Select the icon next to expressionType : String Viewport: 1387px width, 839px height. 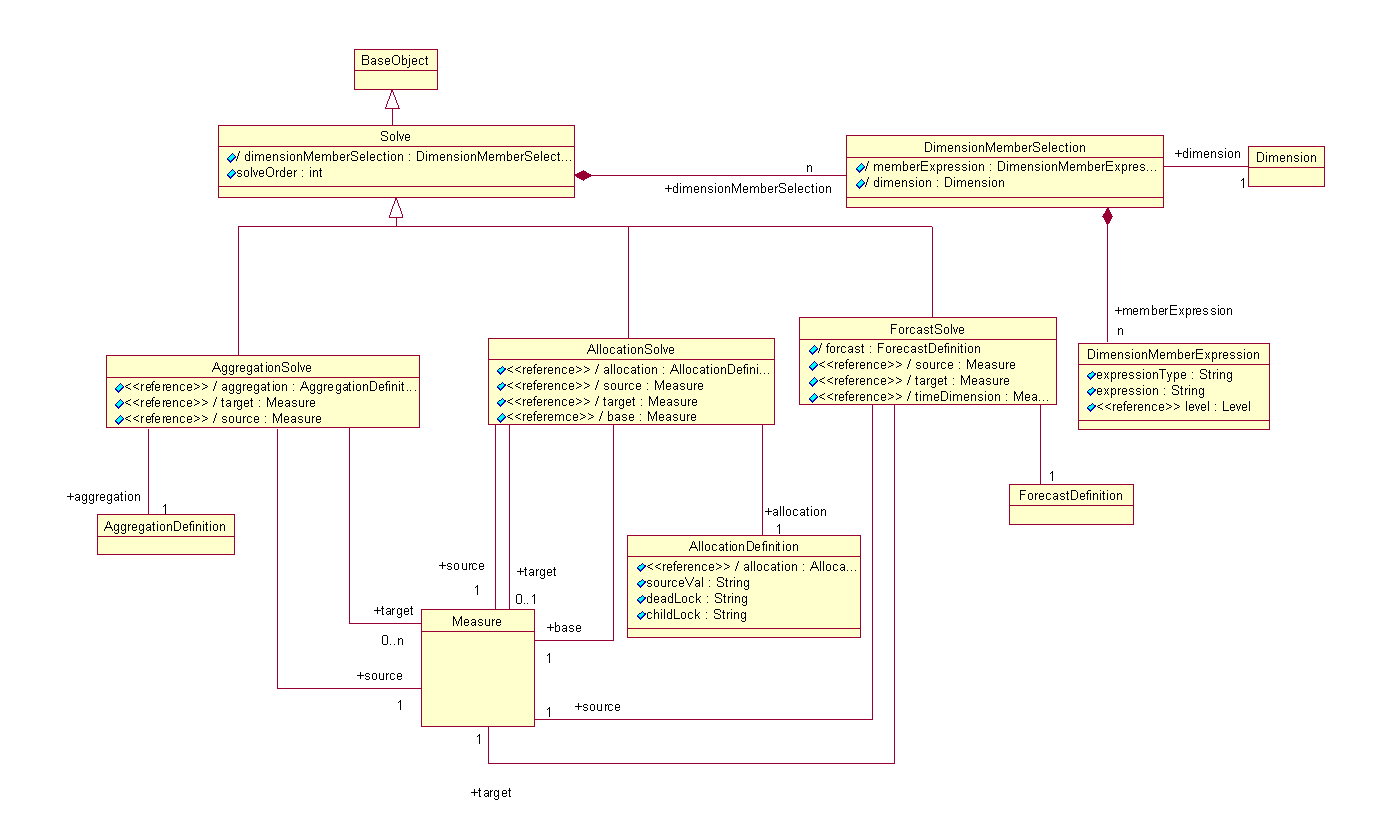(1089, 374)
